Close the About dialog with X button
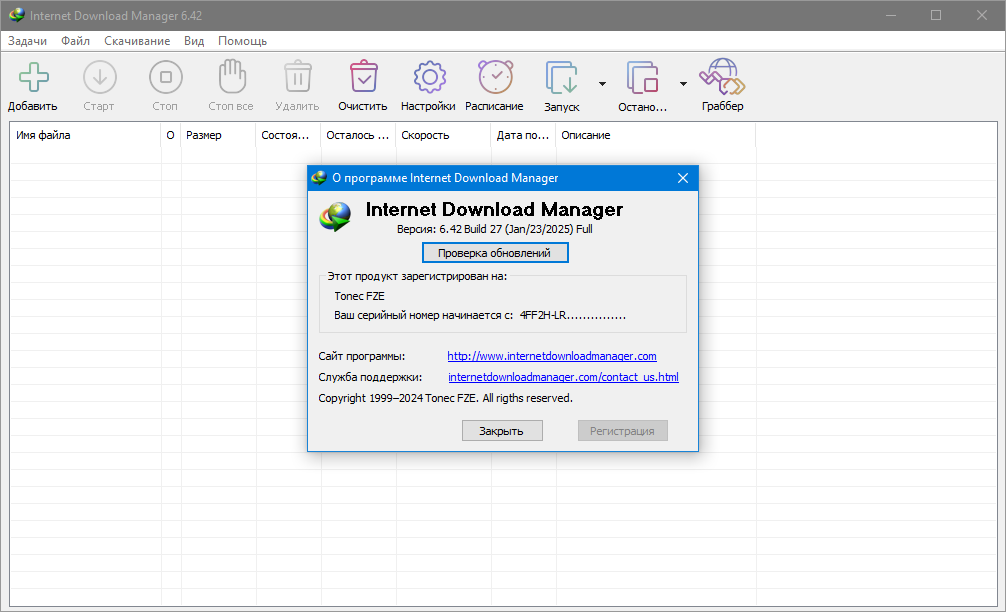1006x612 pixels. click(683, 178)
